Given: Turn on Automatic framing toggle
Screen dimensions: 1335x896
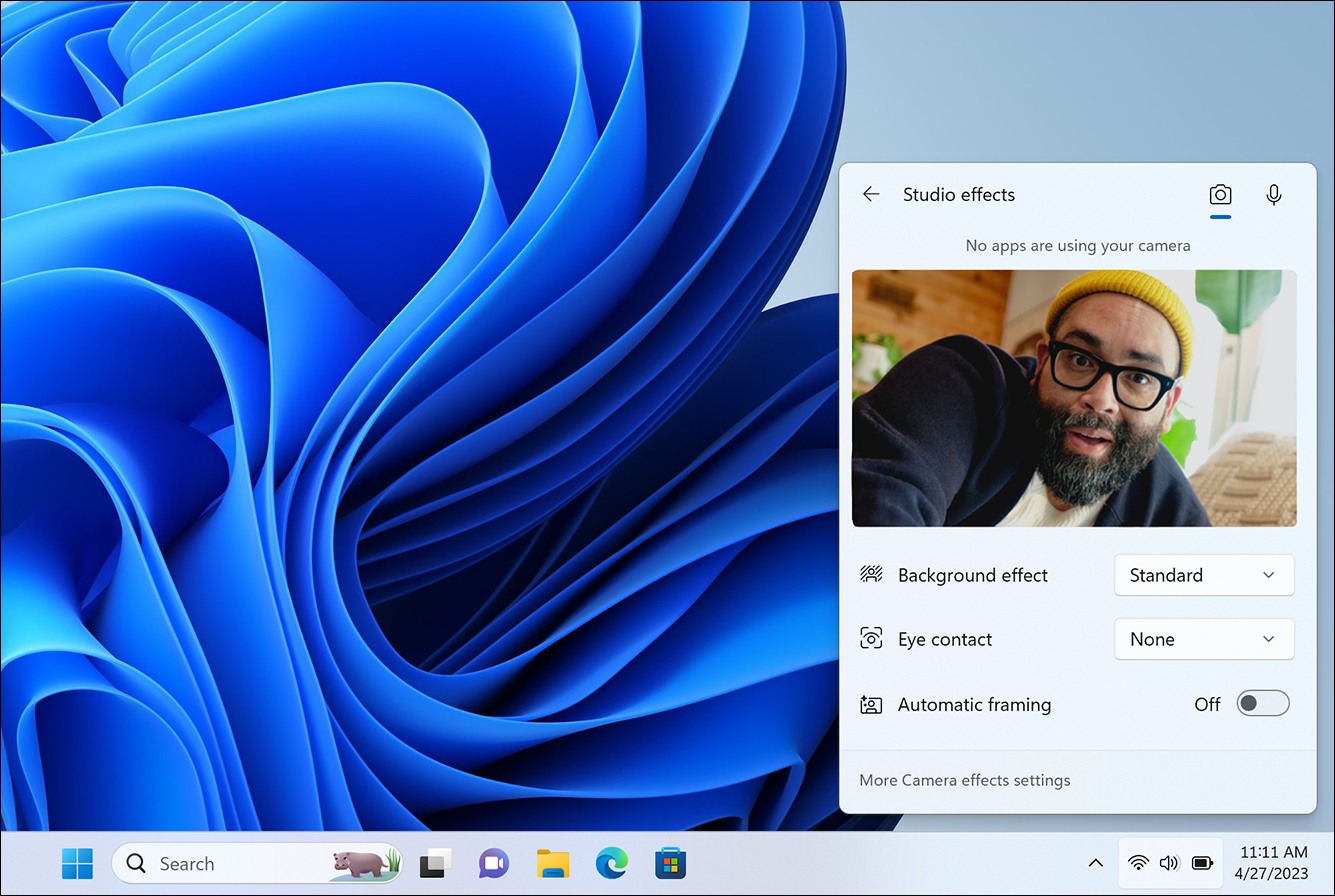Looking at the screenshot, I should pos(1262,704).
